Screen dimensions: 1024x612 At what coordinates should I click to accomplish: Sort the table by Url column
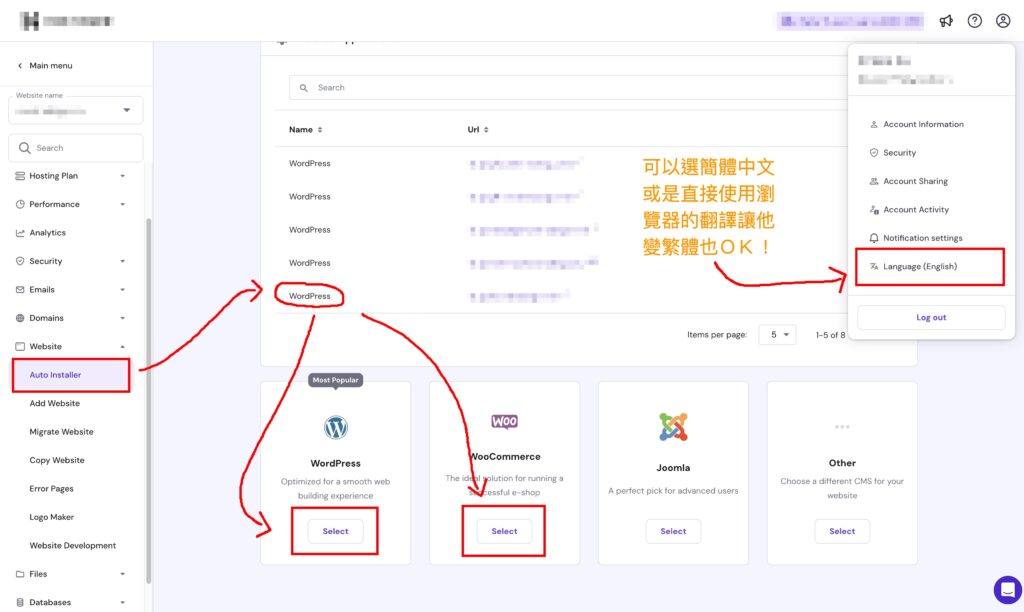point(478,130)
